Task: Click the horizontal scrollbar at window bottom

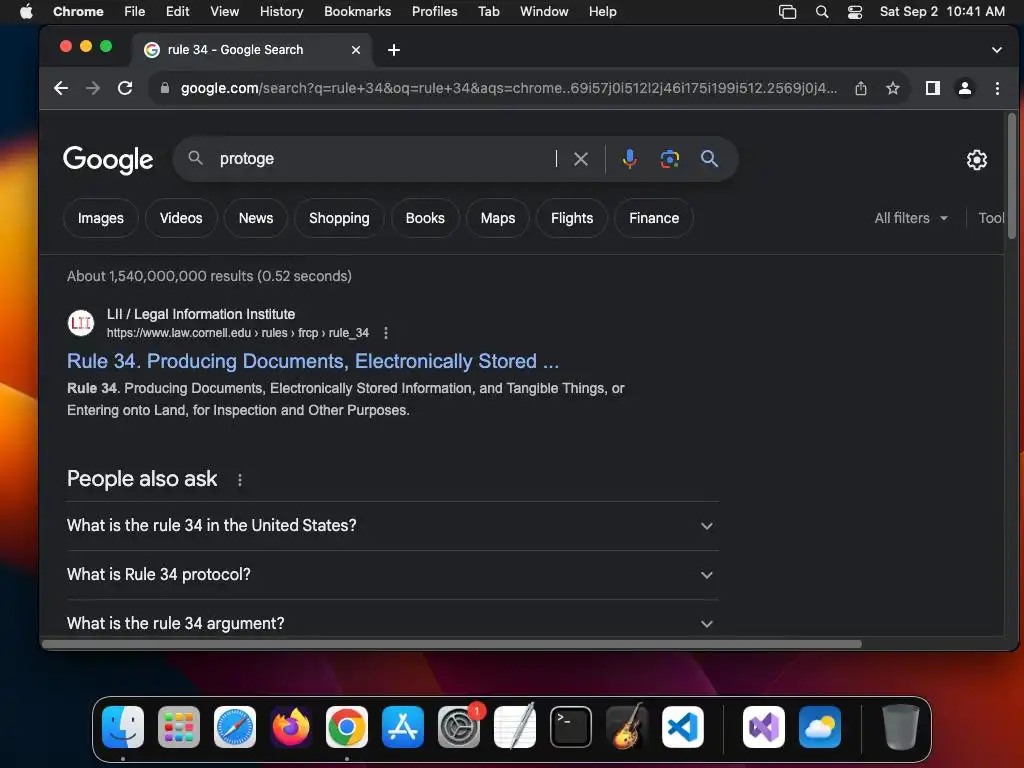Action: tap(451, 644)
